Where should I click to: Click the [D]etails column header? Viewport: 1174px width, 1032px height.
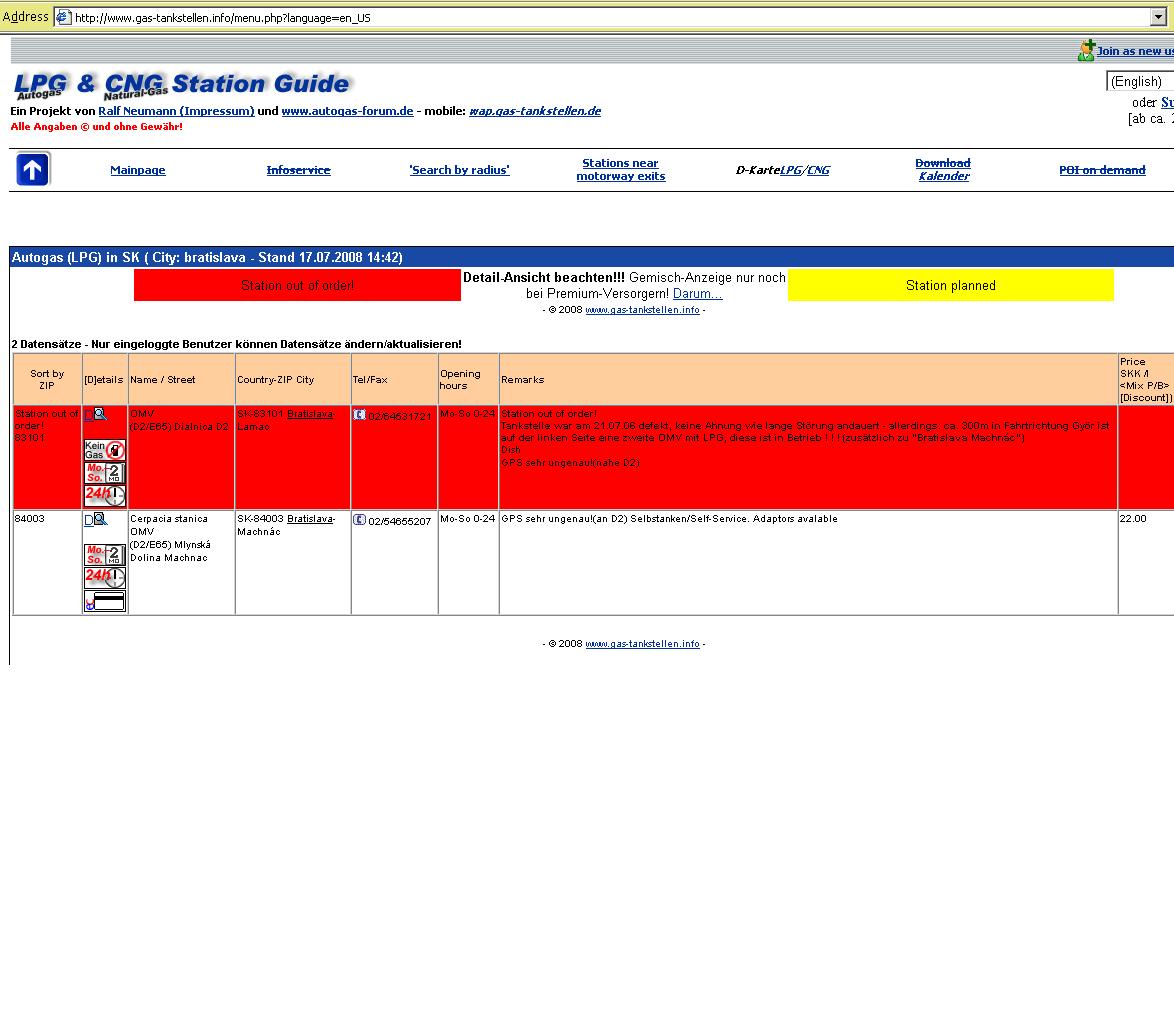[104, 380]
